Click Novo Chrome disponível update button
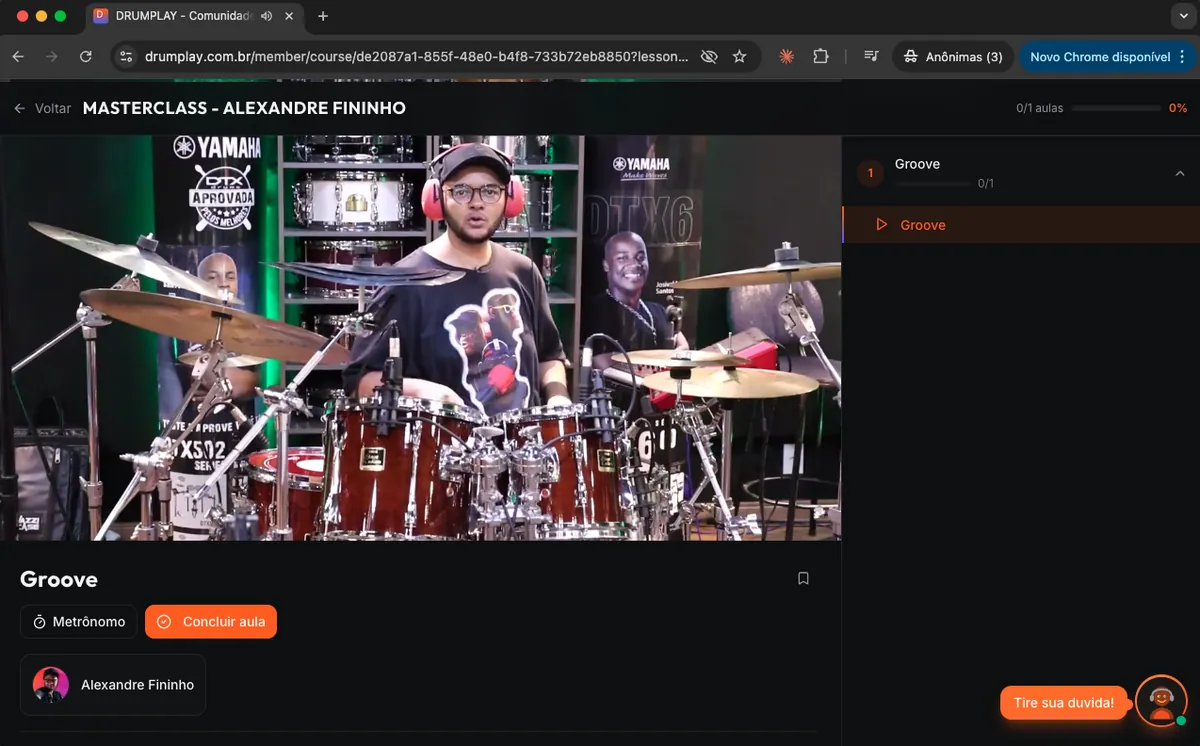Image resolution: width=1200 pixels, height=746 pixels. 1100,57
